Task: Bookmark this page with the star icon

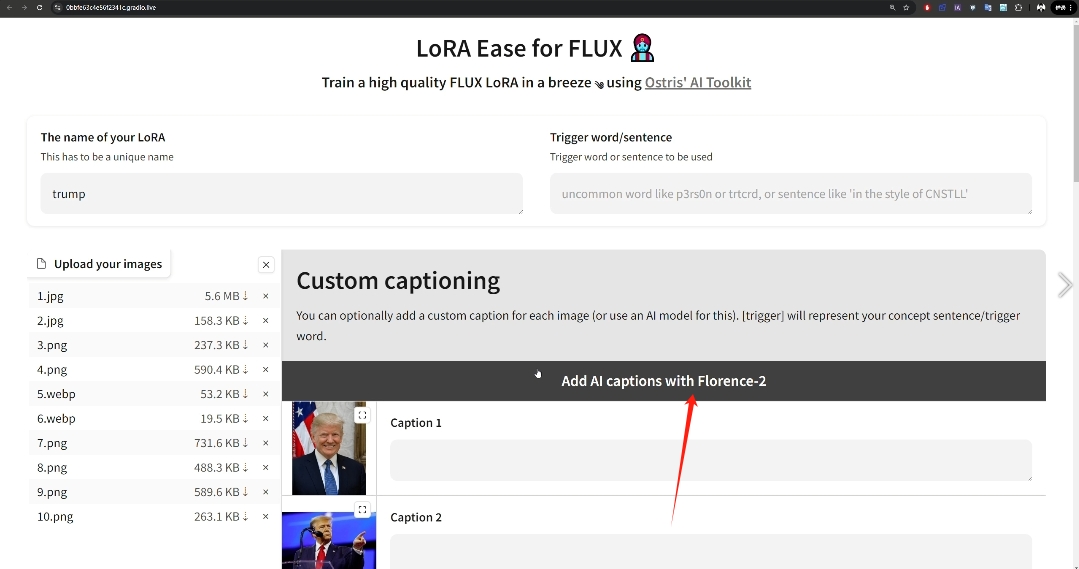Action: tap(906, 8)
